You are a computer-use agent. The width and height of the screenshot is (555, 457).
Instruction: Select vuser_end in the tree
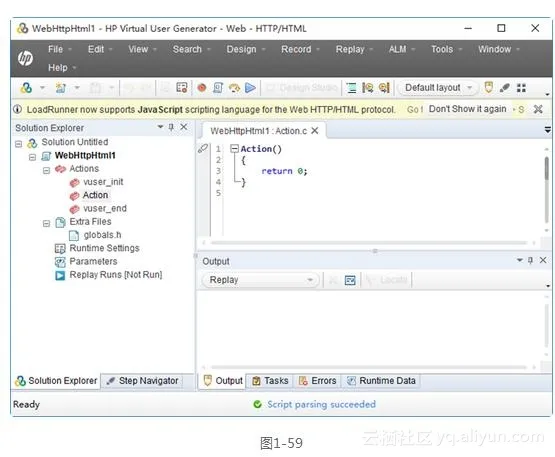point(105,208)
